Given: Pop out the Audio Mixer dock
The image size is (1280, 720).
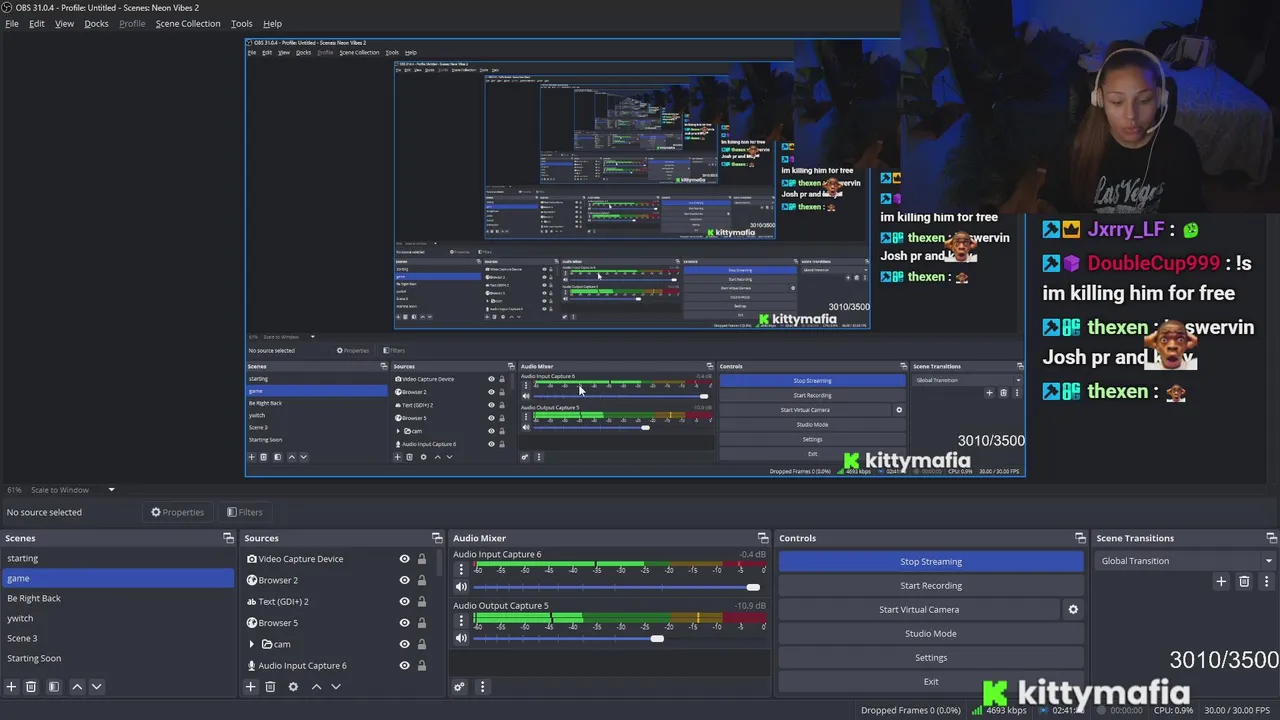Looking at the screenshot, I should (763, 538).
